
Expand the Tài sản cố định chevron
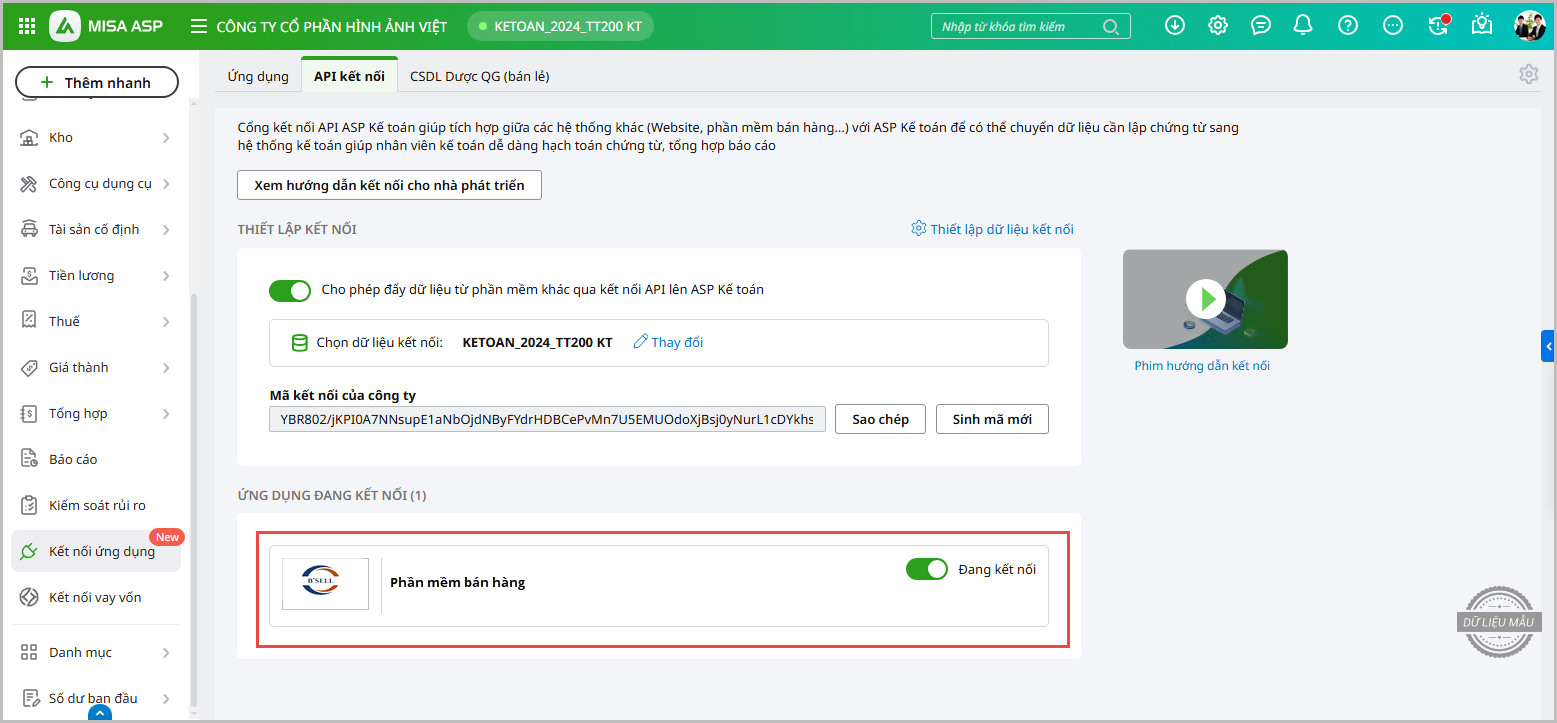coord(166,229)
